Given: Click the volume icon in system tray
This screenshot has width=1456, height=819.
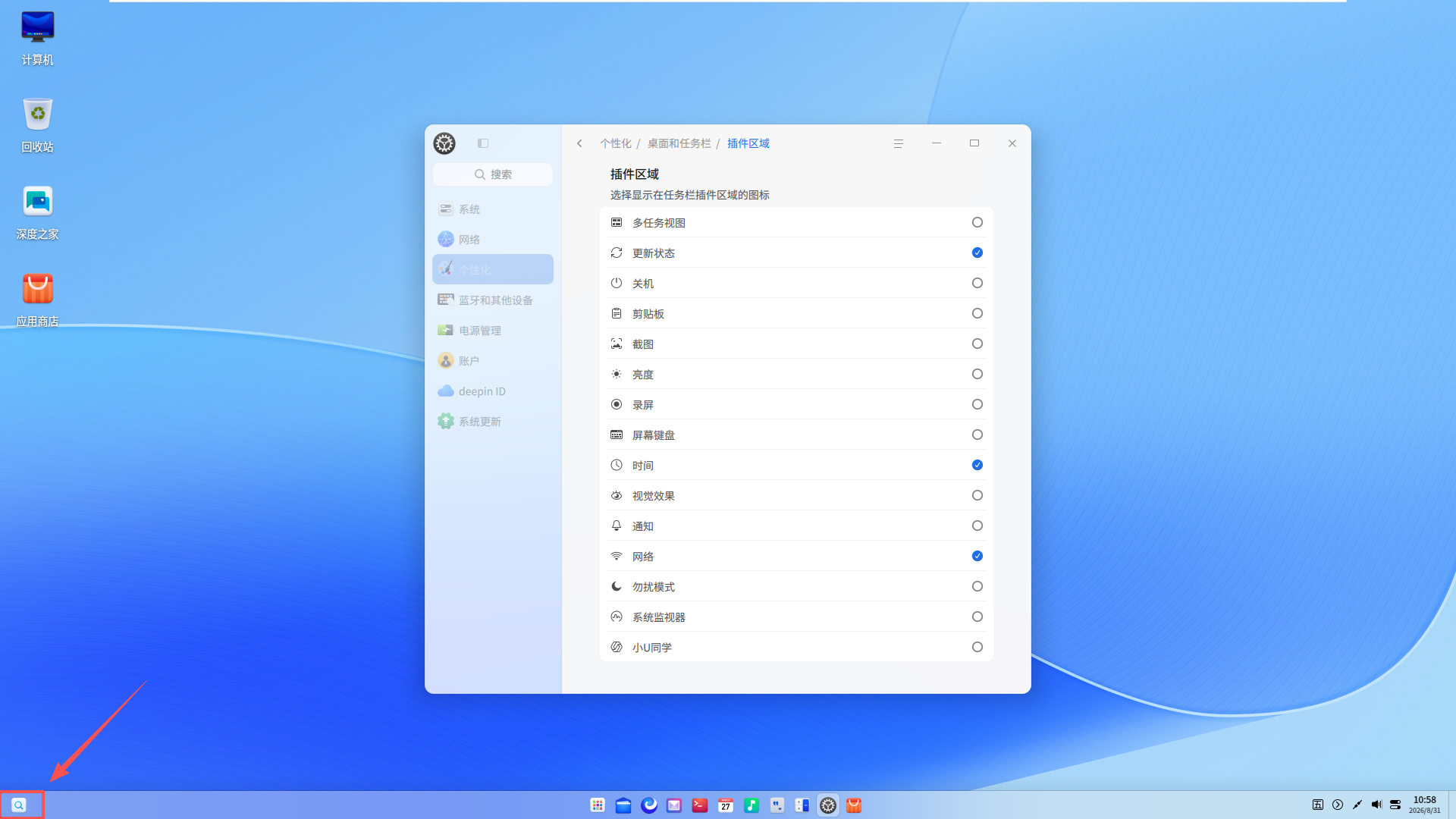Looking at the screenshot, I should click(1376, 805).
